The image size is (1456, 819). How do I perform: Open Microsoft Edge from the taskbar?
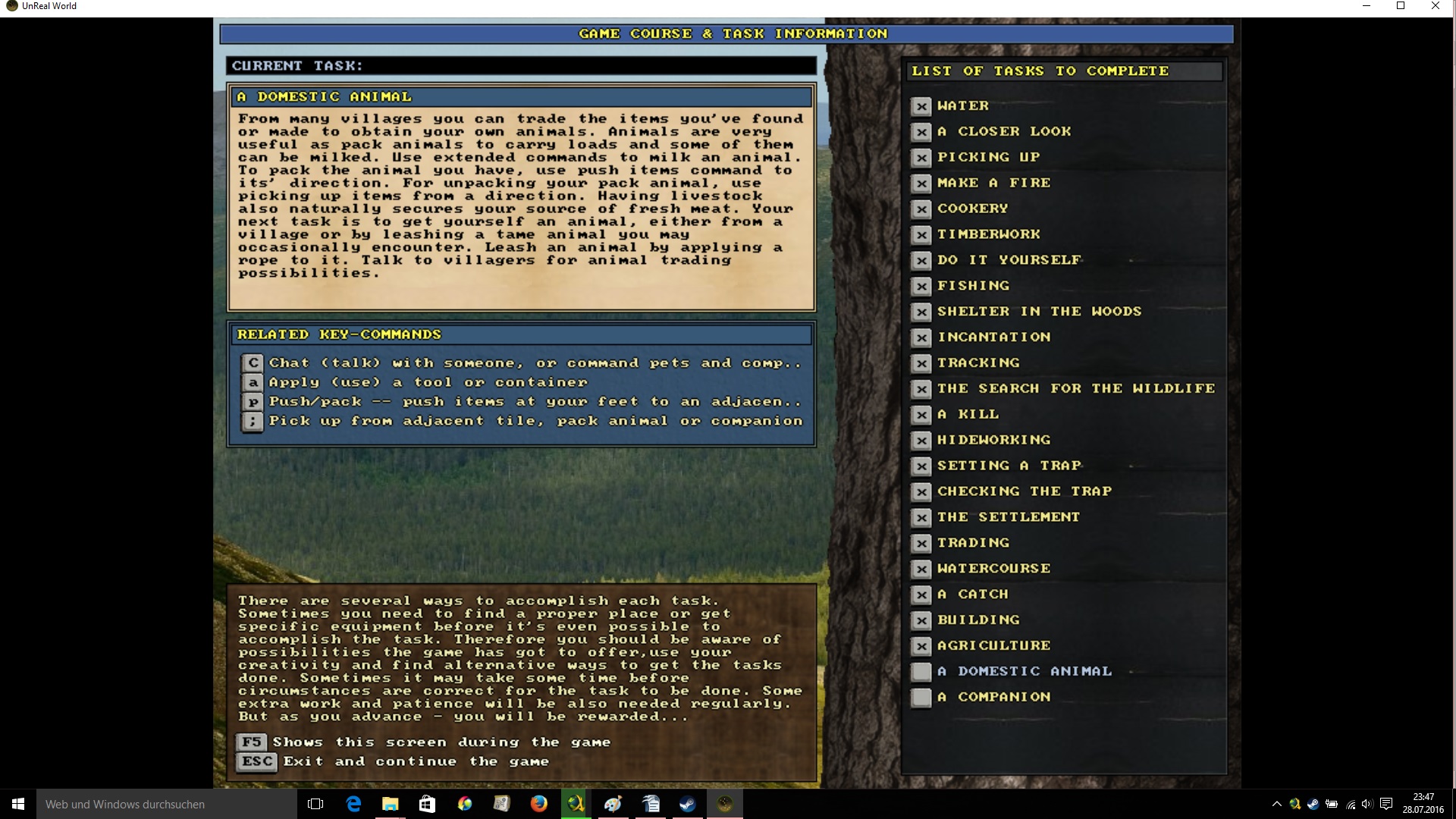coord(353,804)
